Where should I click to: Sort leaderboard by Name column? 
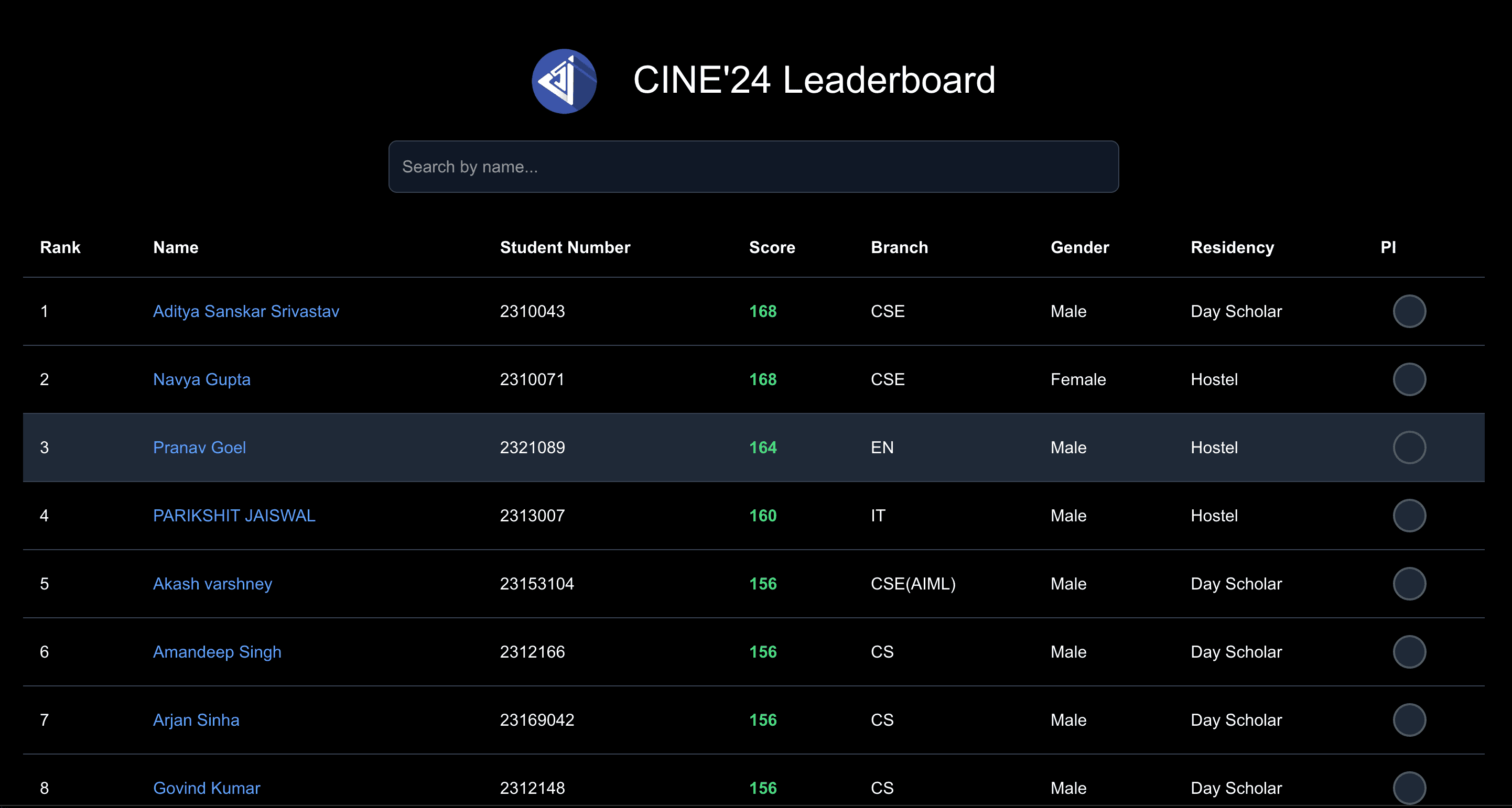175,247
